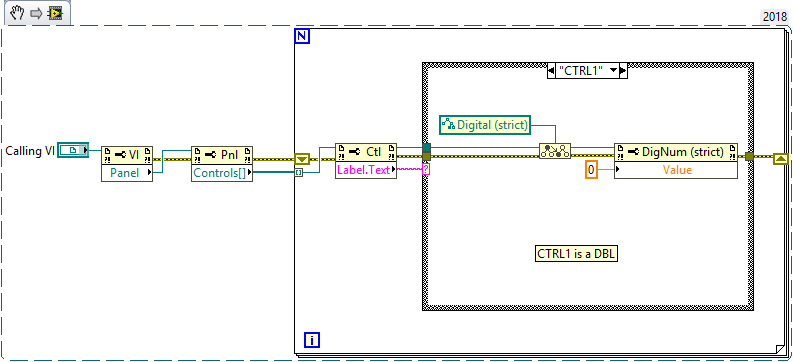Click the hand drag icon in the snippet header

click(17, 13)
